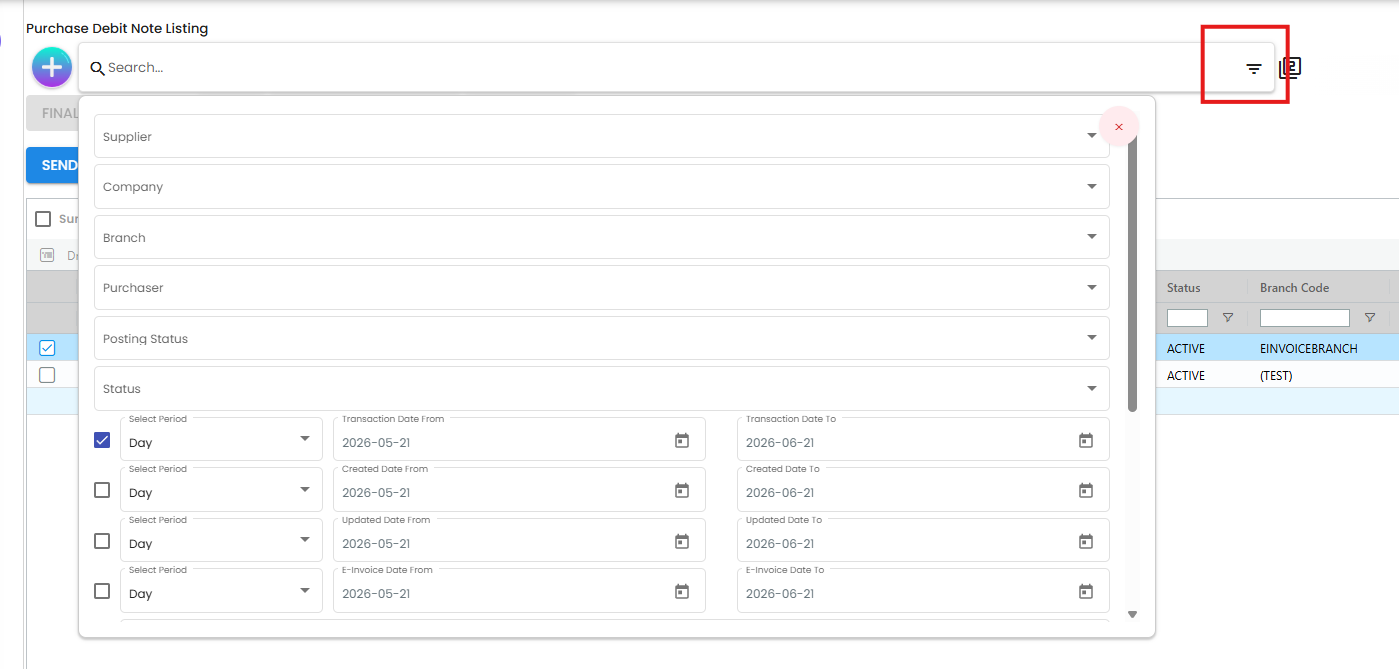This screenshot has height=669, width=1399.
Task: Open Select Period dropdown for Updated Date
Action: point(221,541)
